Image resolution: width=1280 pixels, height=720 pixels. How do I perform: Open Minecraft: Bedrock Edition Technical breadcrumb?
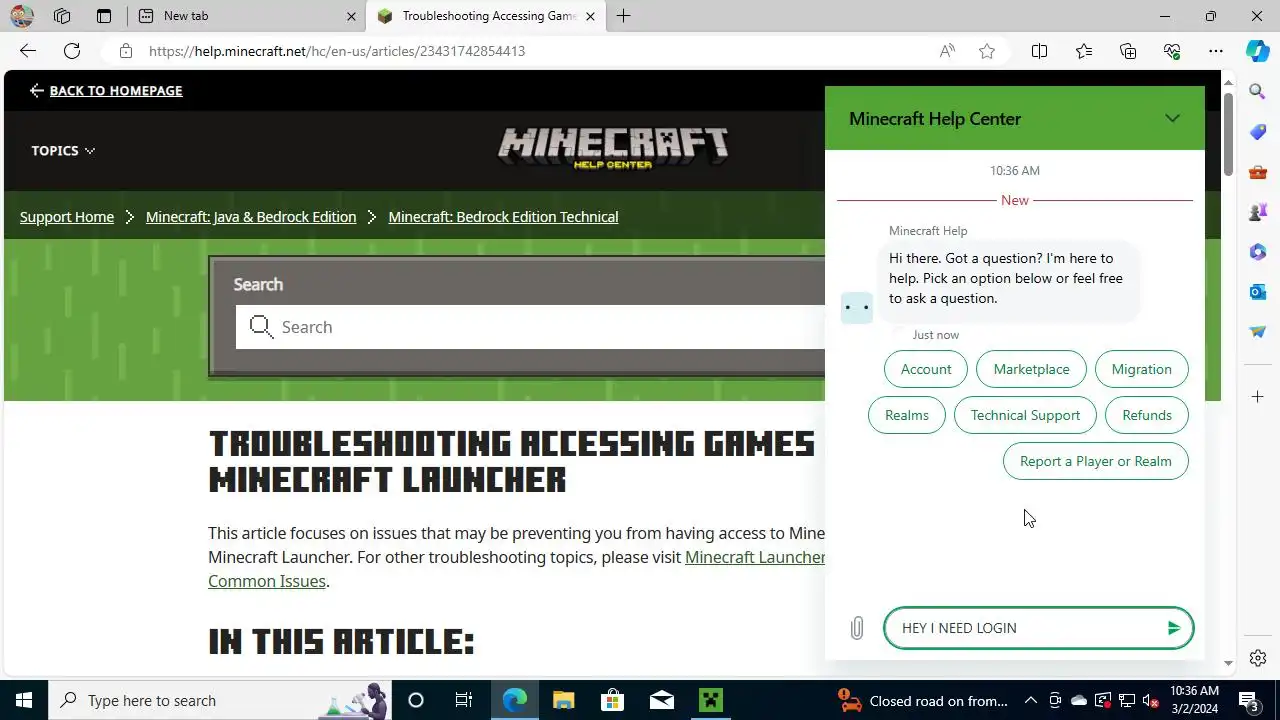coord(503,217)
